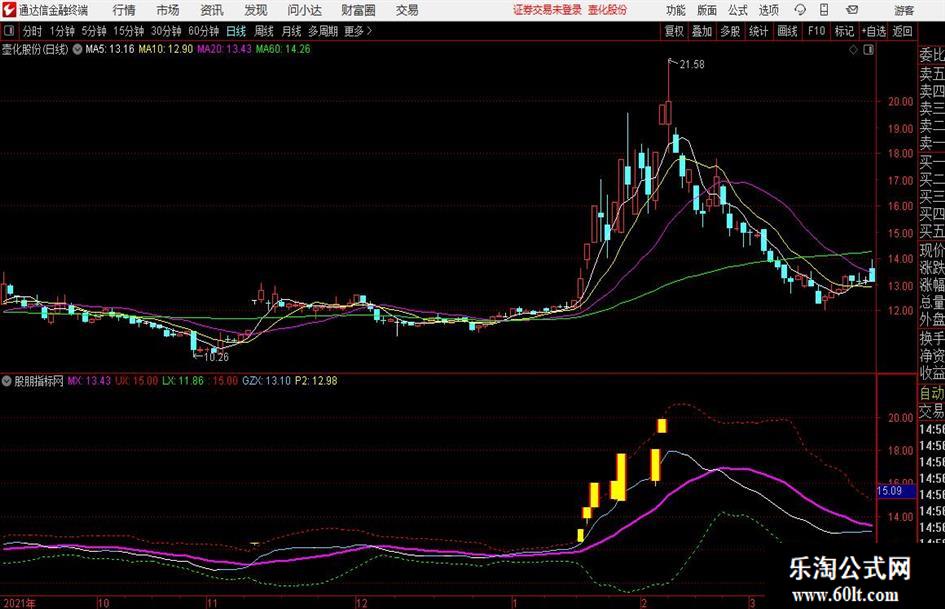The height and width of the screenshot is (609, 945).
Task: Click the month 12 timeline marker
Action: [x=361, y=603]
